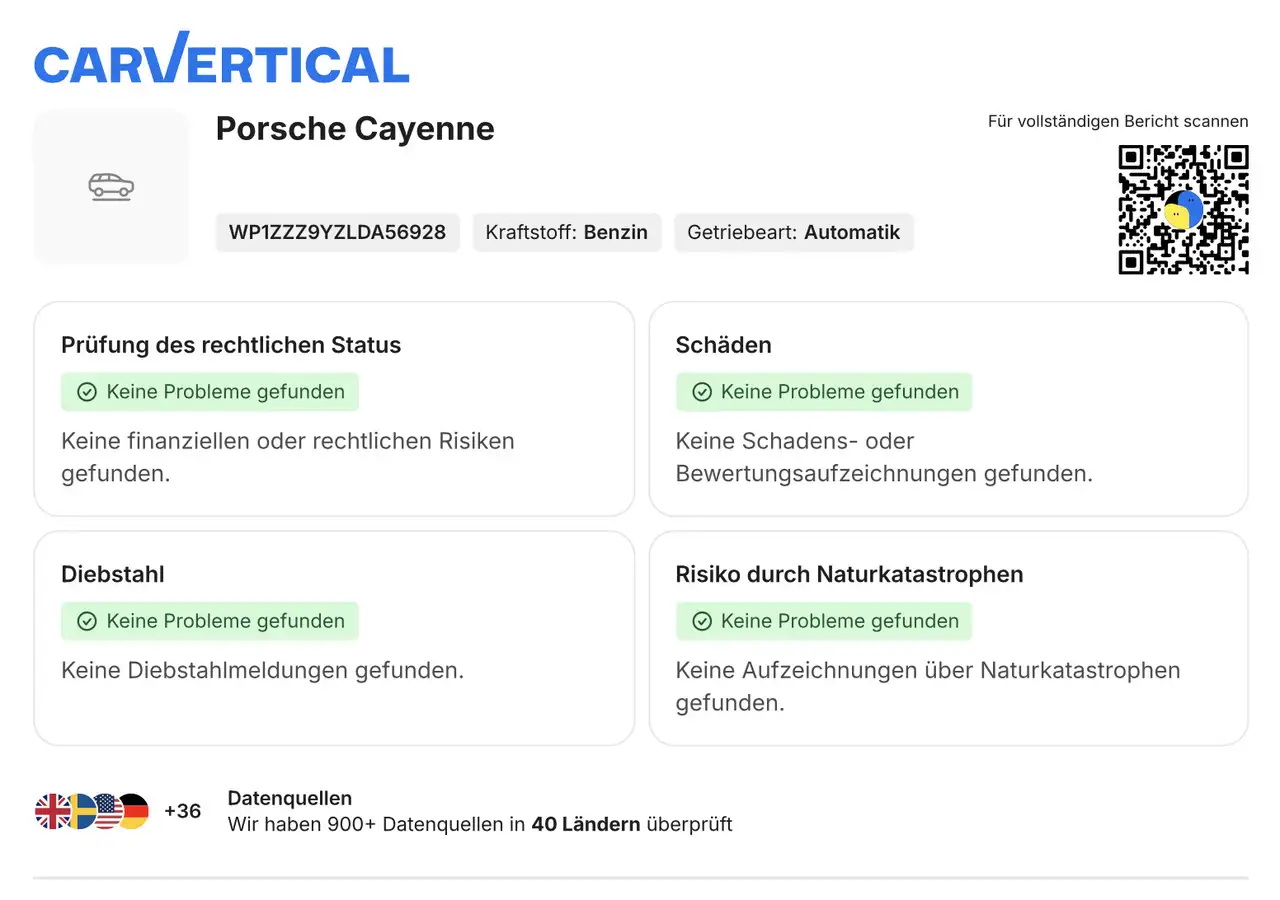Click the USA flag icon
1280x900 pixels.
pos(106,811)
